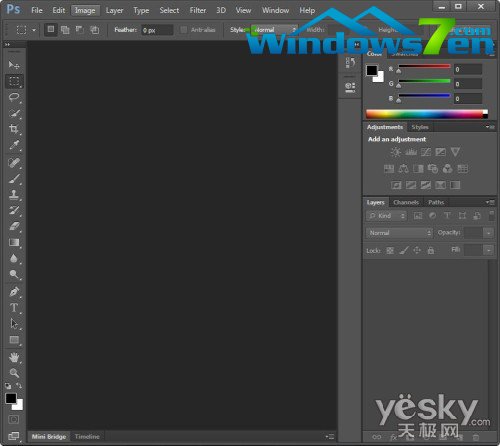Open the layer blend mode dropdown
This screenshot has width=500, height=446.
click(399, 233)
